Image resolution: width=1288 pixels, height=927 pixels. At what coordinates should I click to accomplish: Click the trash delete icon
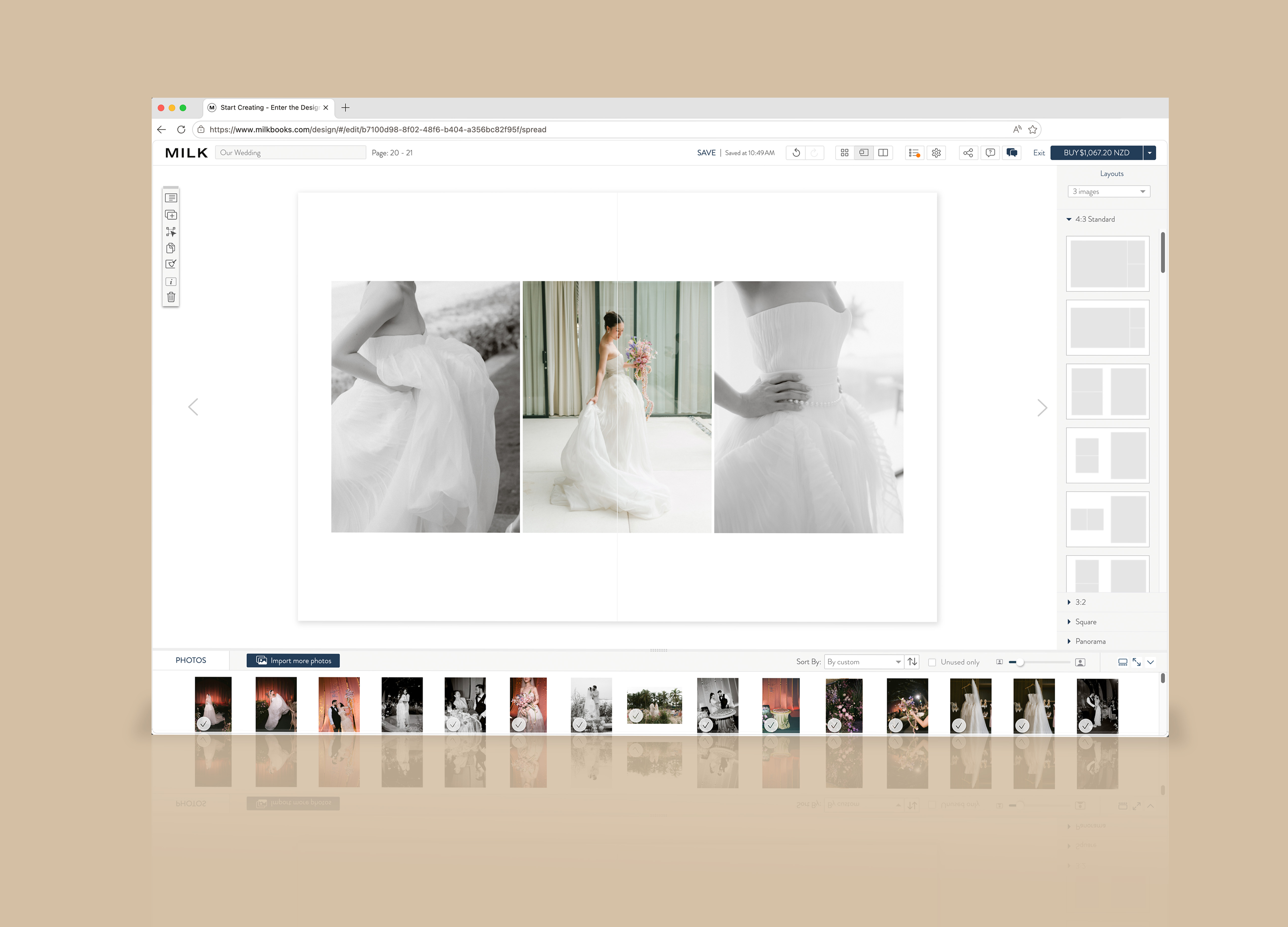(171, 297)
